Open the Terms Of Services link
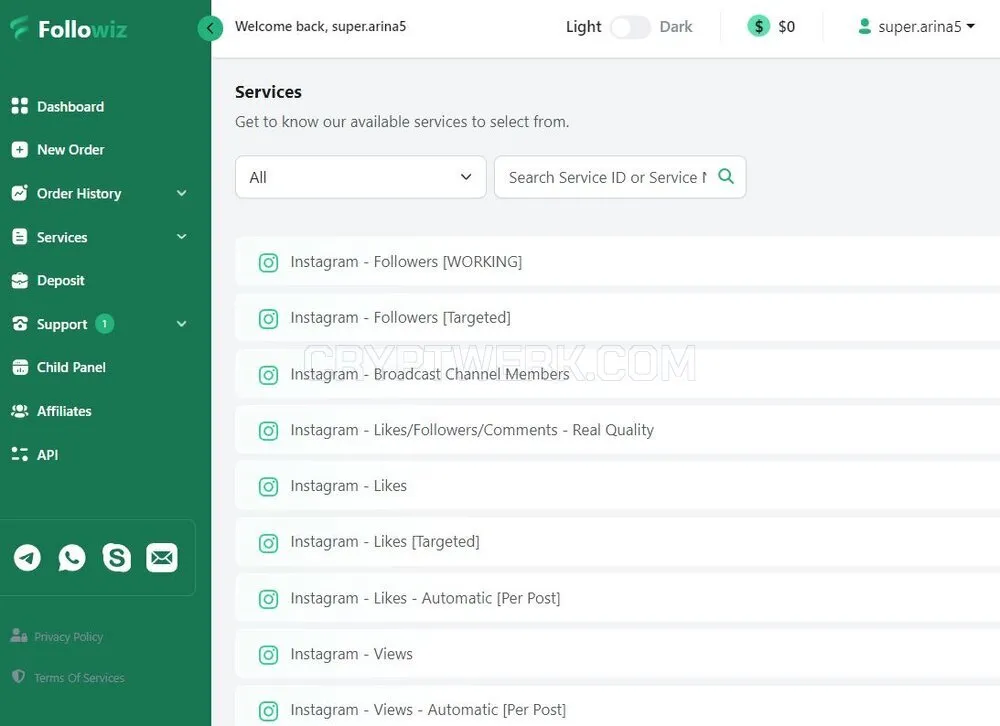Viewport: 1000px width, 726px height. 79,678
